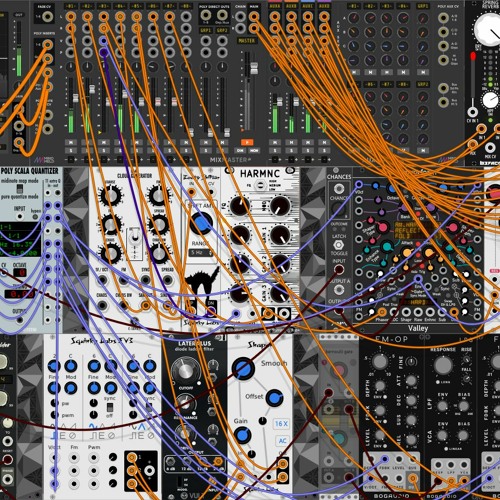The width and height of the screenshot is (500, 500).
Task: Click Poly Scala Quantizer INPUT jack
Action: [x=20, y=217]
